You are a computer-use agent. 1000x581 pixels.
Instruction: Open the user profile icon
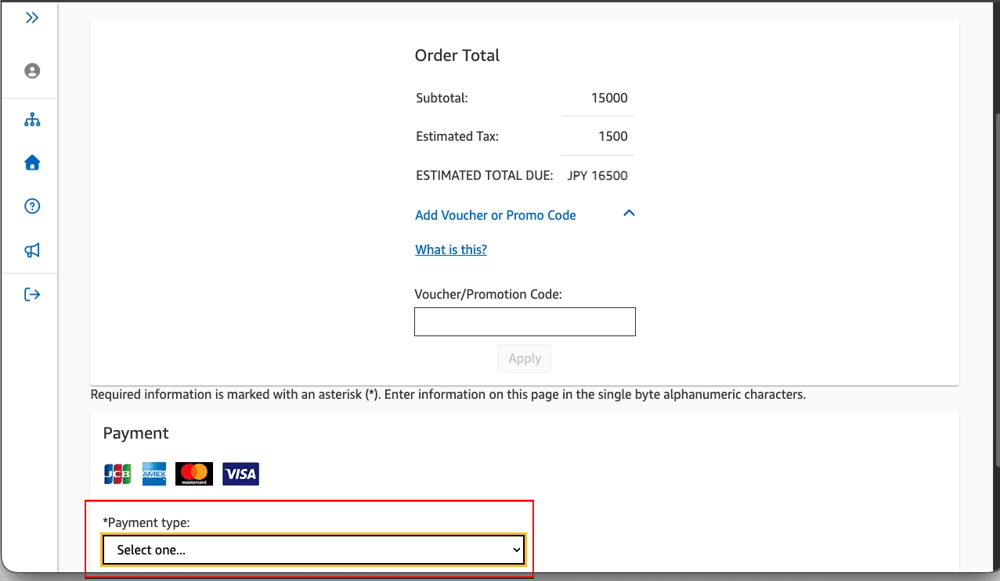pos(32,71)
